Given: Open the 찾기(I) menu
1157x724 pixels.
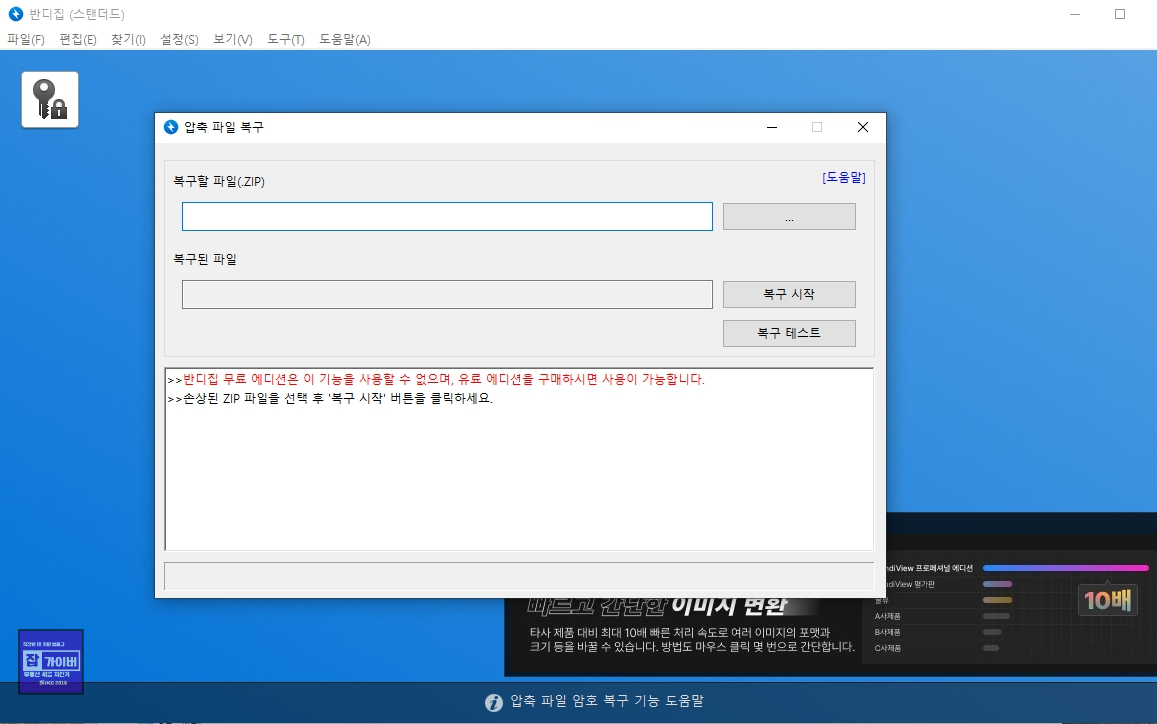Looking at the screenshot, I should pyautogui.click(x=128, y=40).
